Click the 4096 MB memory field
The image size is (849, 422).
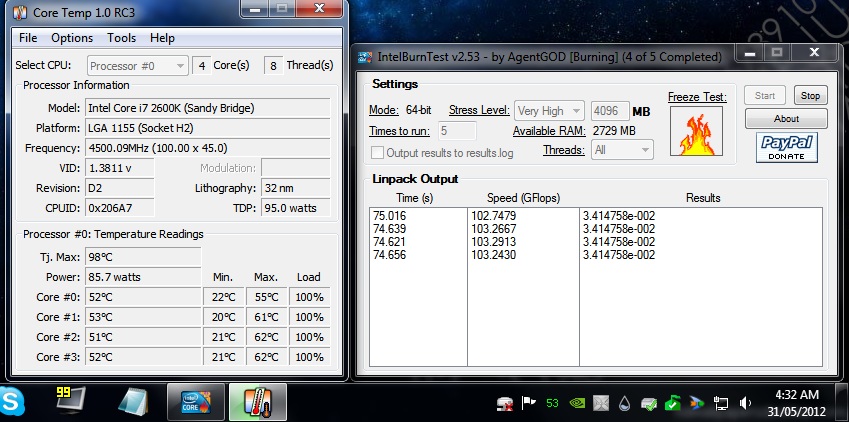pyautogui.click(x=610, y=111)
